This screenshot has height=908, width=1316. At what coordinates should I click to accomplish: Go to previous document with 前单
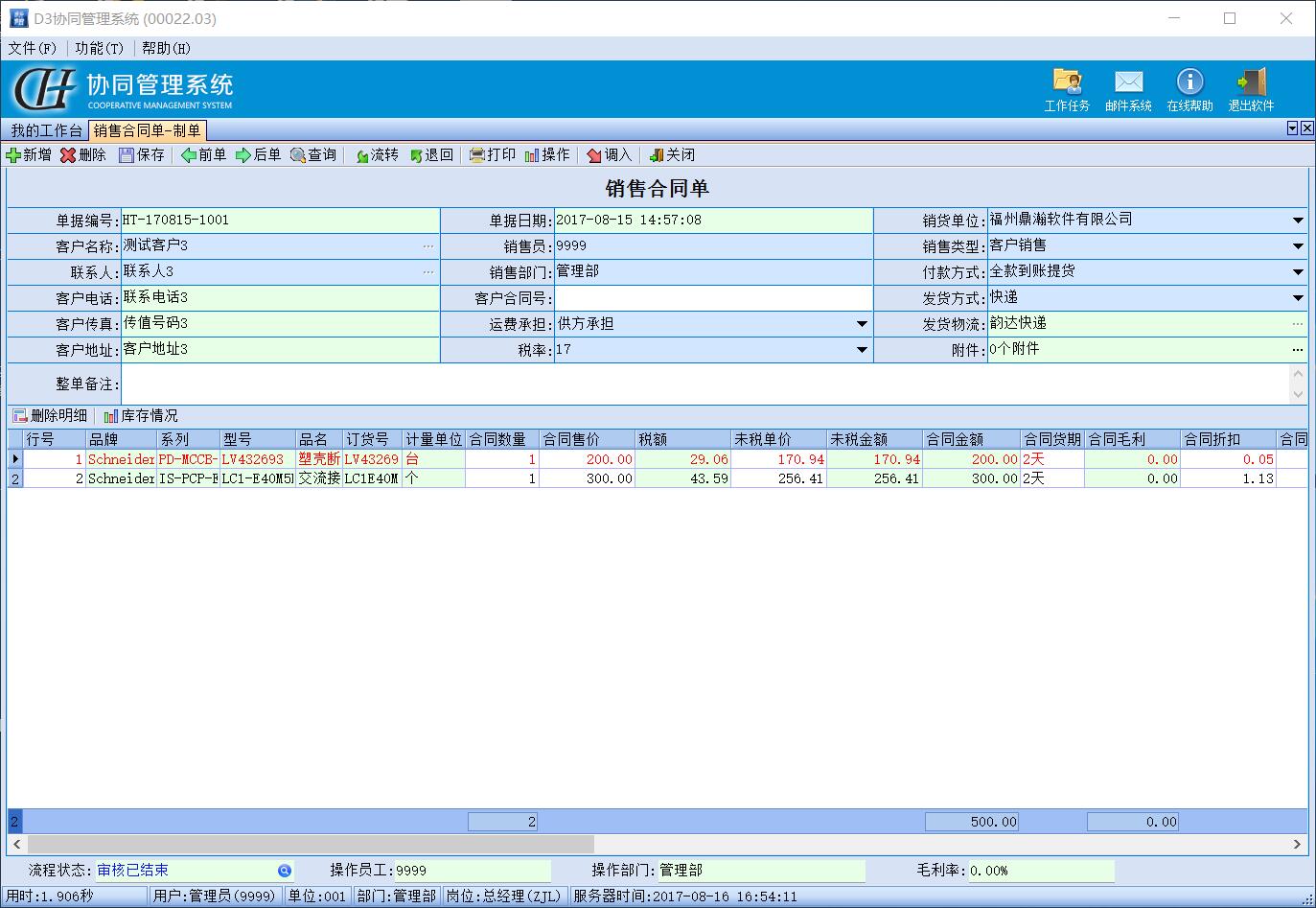(203, 154)
